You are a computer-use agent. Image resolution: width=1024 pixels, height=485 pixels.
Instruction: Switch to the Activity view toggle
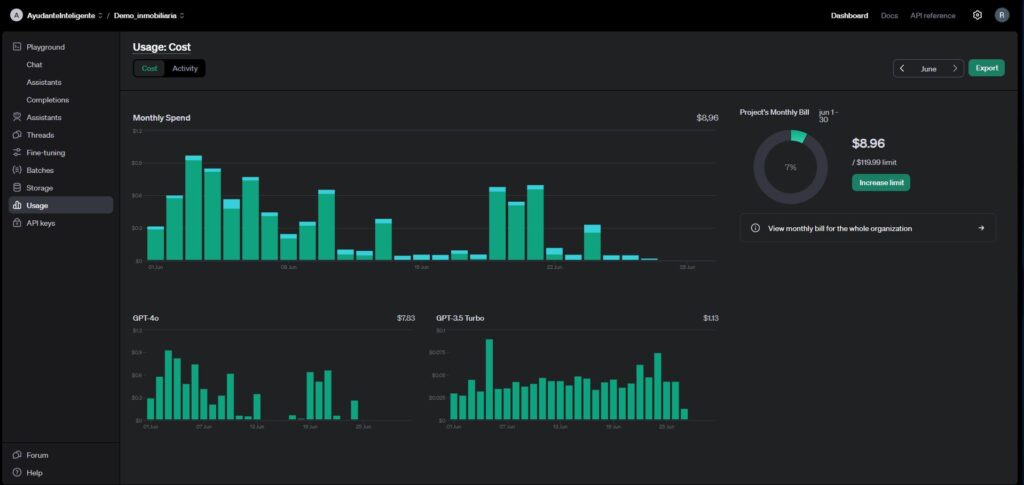[x=185, y=68]
